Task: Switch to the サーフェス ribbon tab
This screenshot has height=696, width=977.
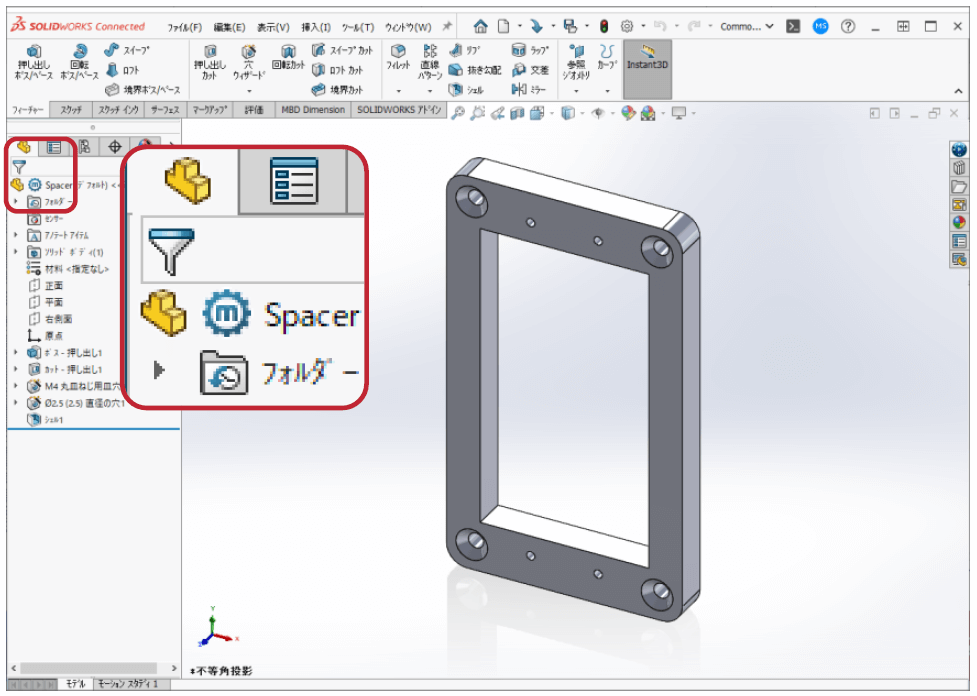Action: (165, 110)
